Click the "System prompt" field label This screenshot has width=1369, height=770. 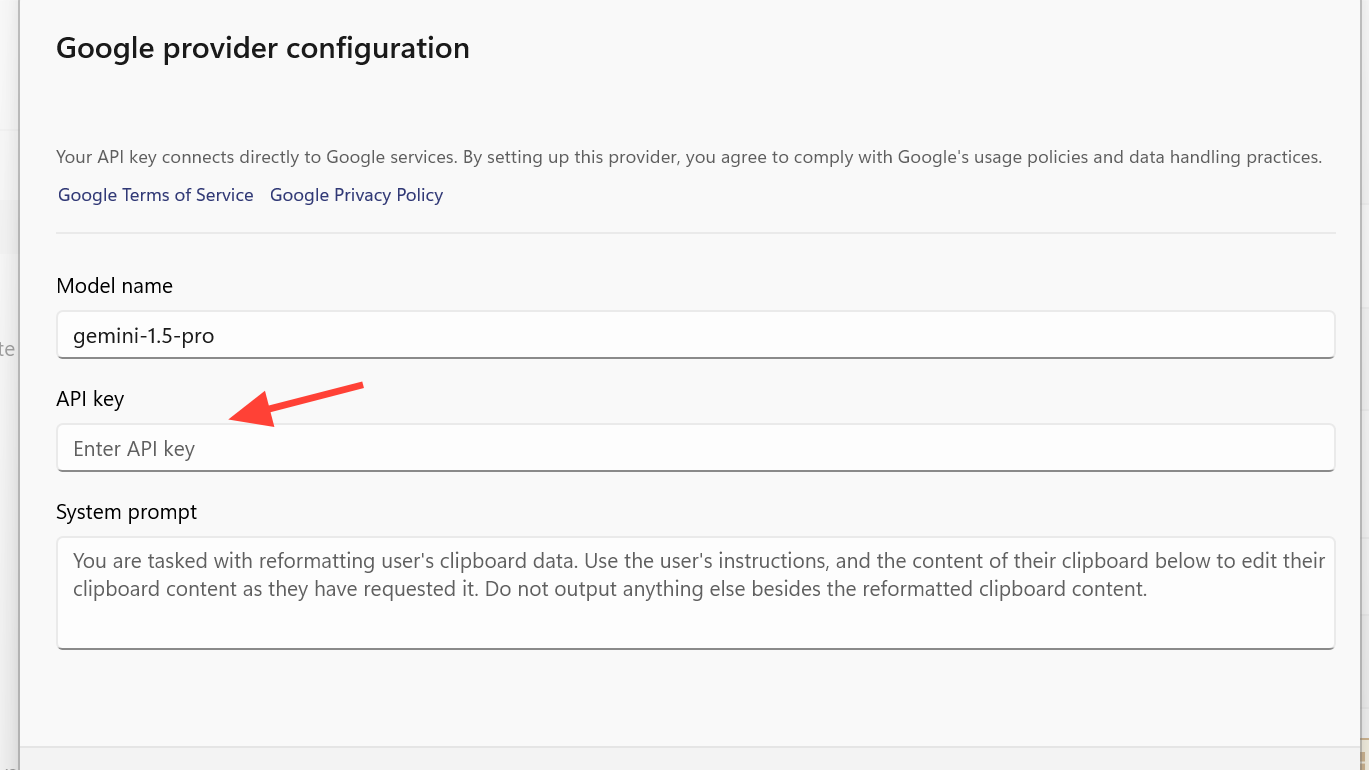click(x=126, y=512)
